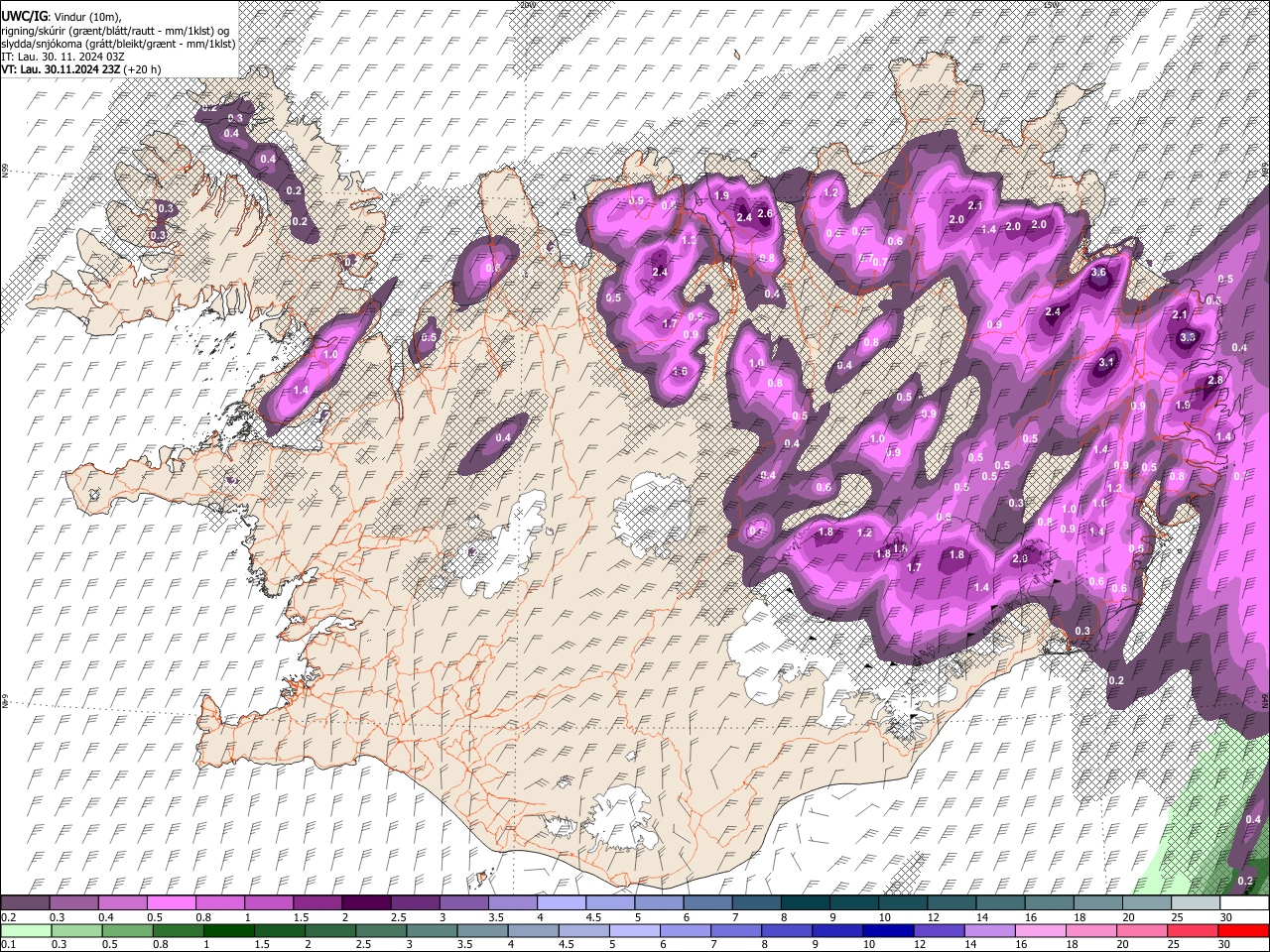1270x952 pixels.
Task: Click the bright red swatch after 30
Action: click(1242, 930)
